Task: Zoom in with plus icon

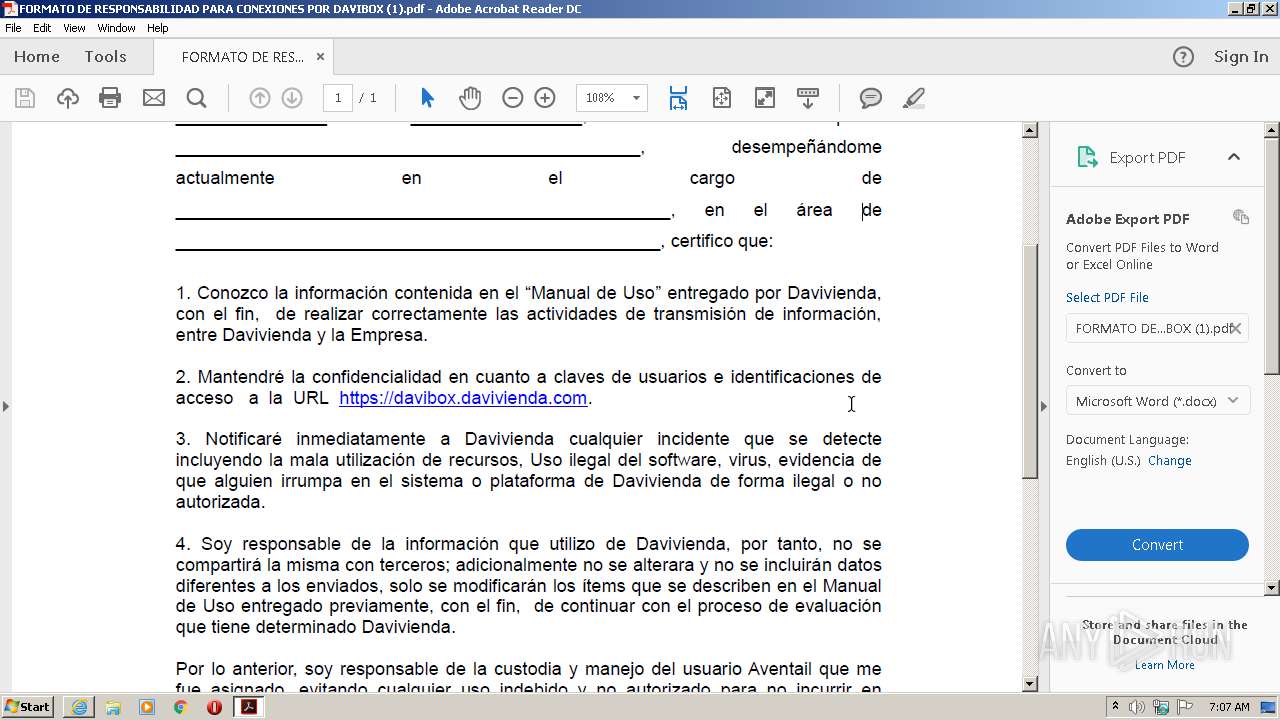Action: pyautogui.click(x=545, y=98)
